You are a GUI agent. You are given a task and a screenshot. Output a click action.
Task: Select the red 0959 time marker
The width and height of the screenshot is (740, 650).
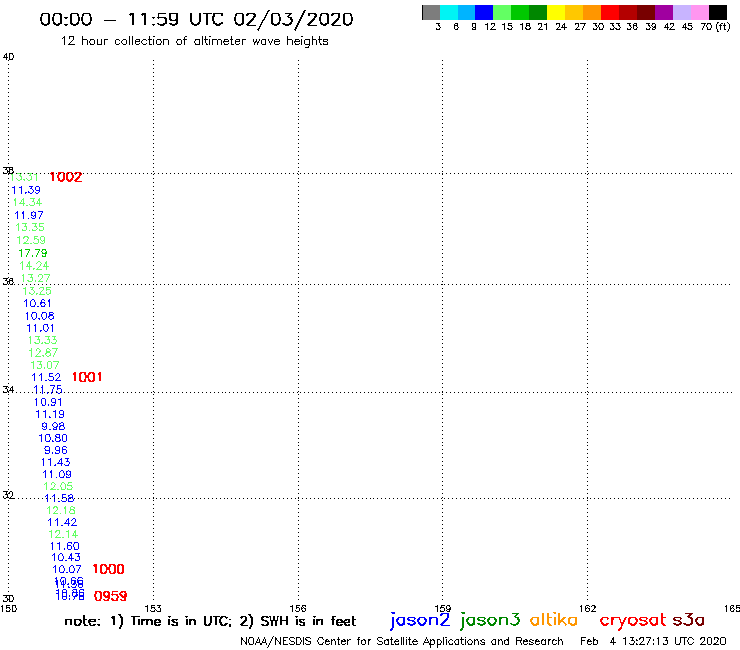pos(110,596)
